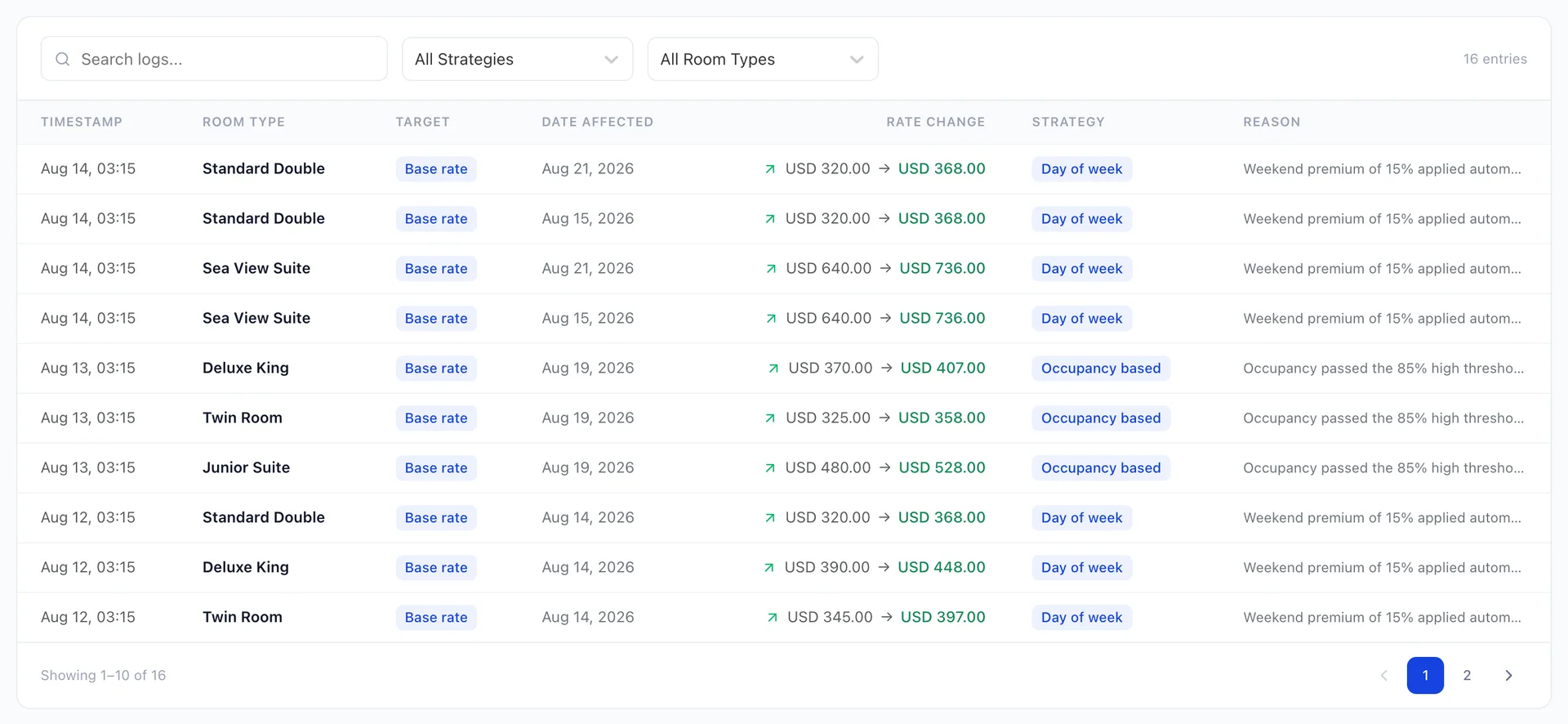This screenshot has height=724, width=1568.
Task: Click the Base rate tag in Junior Suite row
Action: (x=436, y=467)
